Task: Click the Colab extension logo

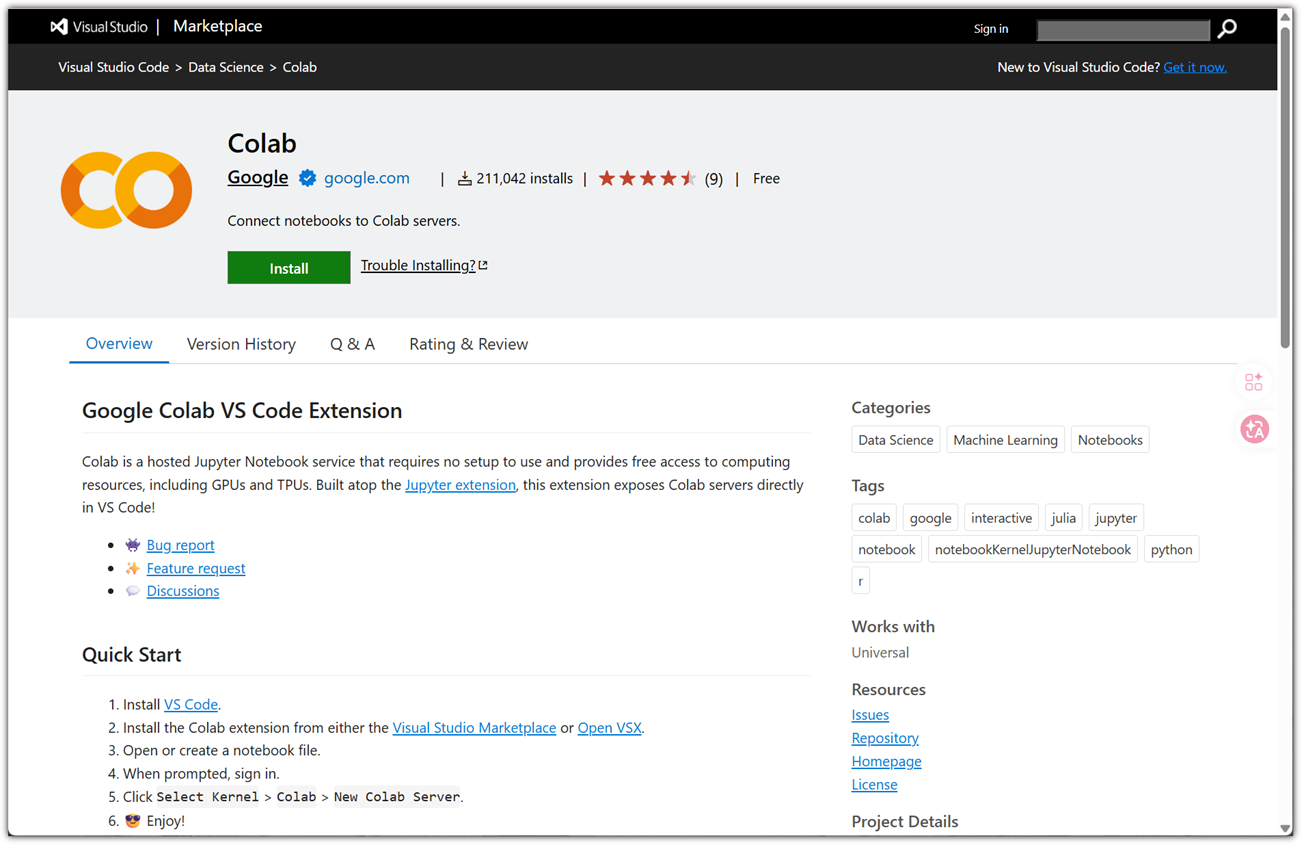Action: pyautogui.click(x=126, y=190)
